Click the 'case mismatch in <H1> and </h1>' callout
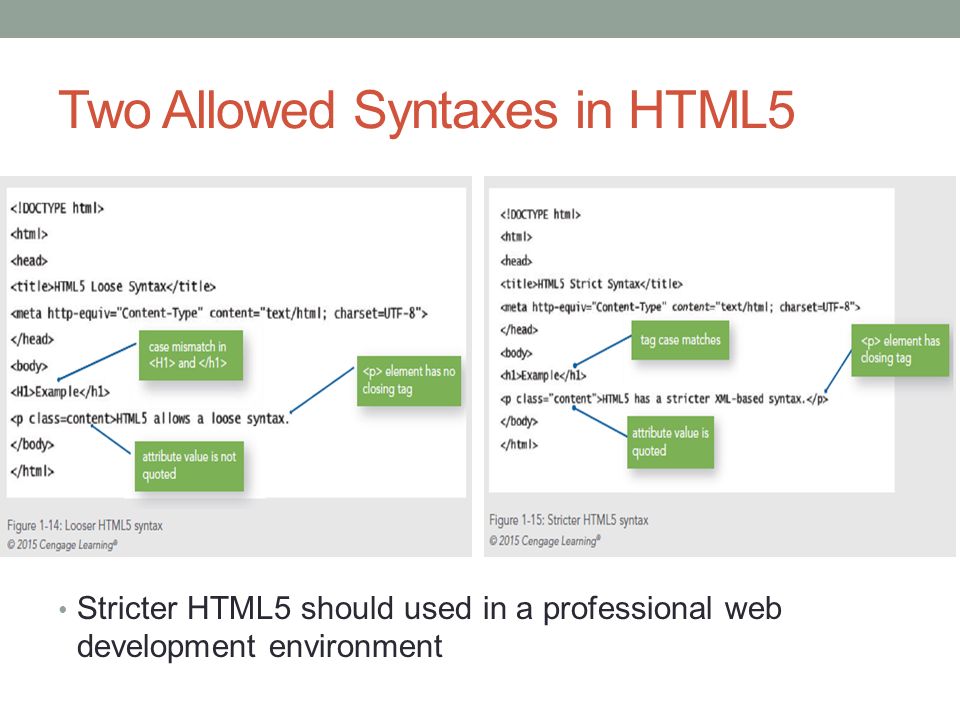Screen dimensions: 960x720 [x=191, y=355]
